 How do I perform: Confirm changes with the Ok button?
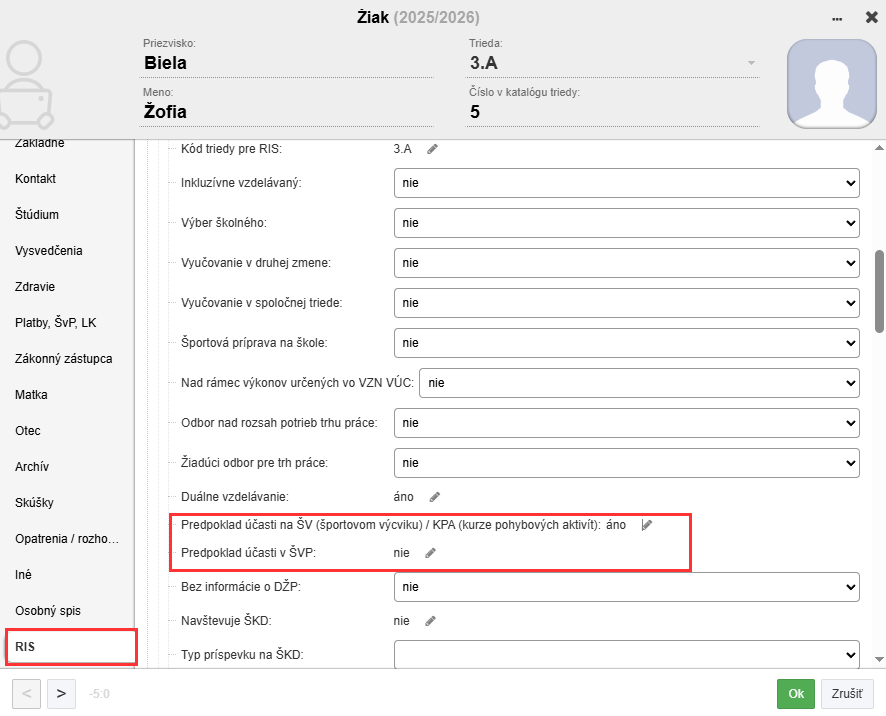(x=795, y=693)
